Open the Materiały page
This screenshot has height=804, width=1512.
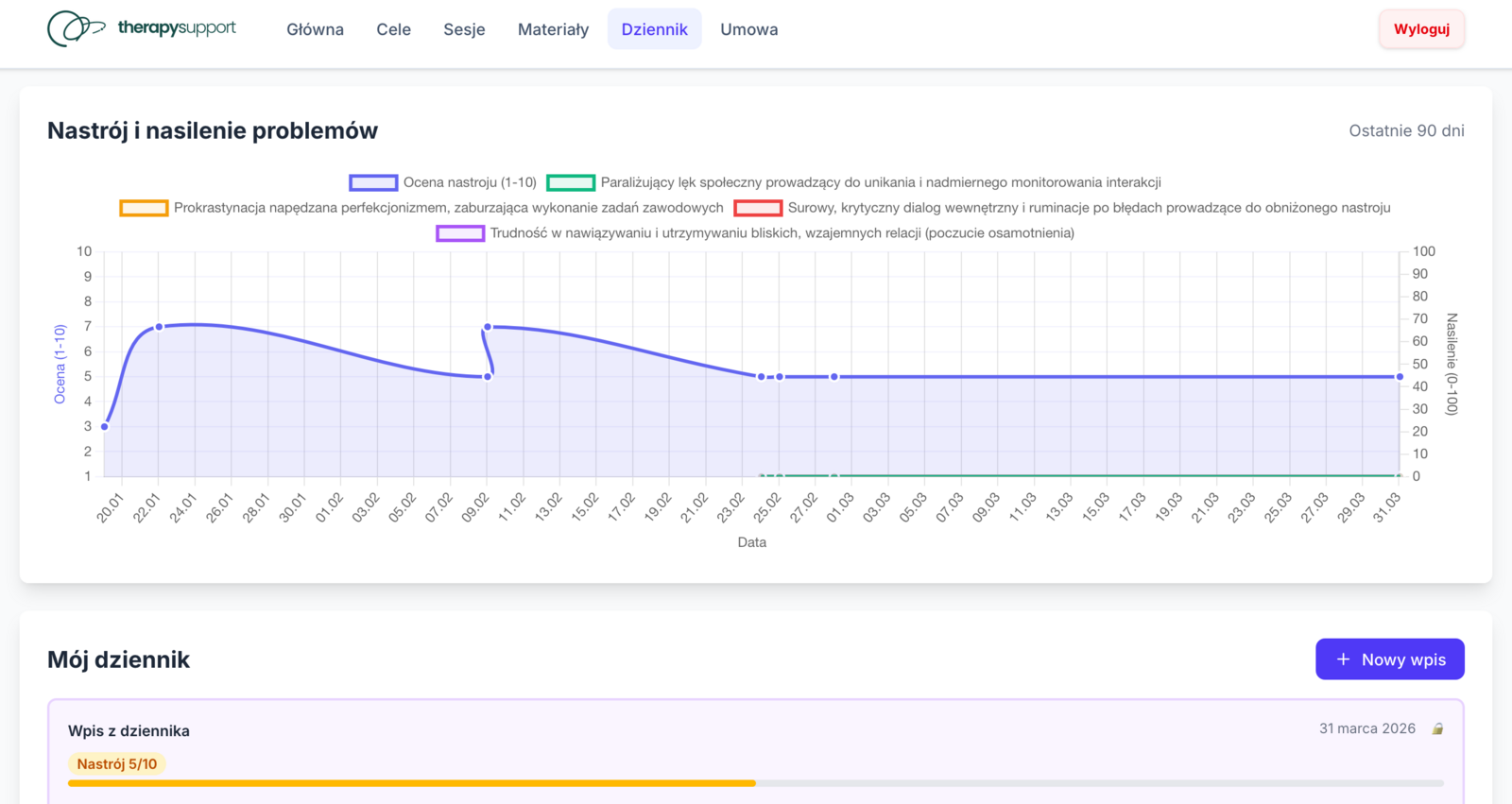(x=553, y=29)
